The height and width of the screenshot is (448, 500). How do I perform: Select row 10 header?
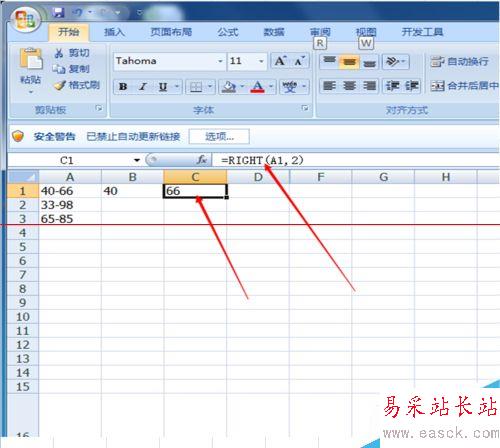point(23,317)
